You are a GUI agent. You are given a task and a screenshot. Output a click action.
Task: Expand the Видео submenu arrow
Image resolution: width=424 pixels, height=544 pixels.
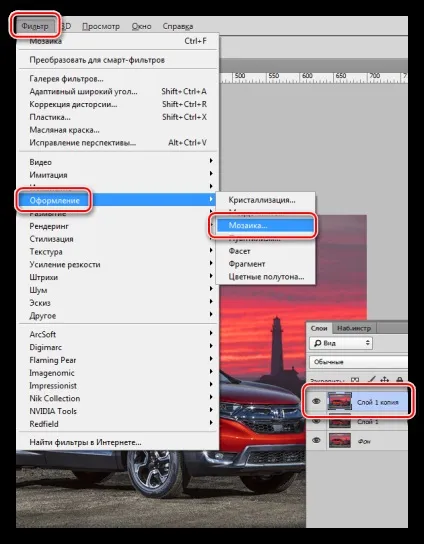211,161
